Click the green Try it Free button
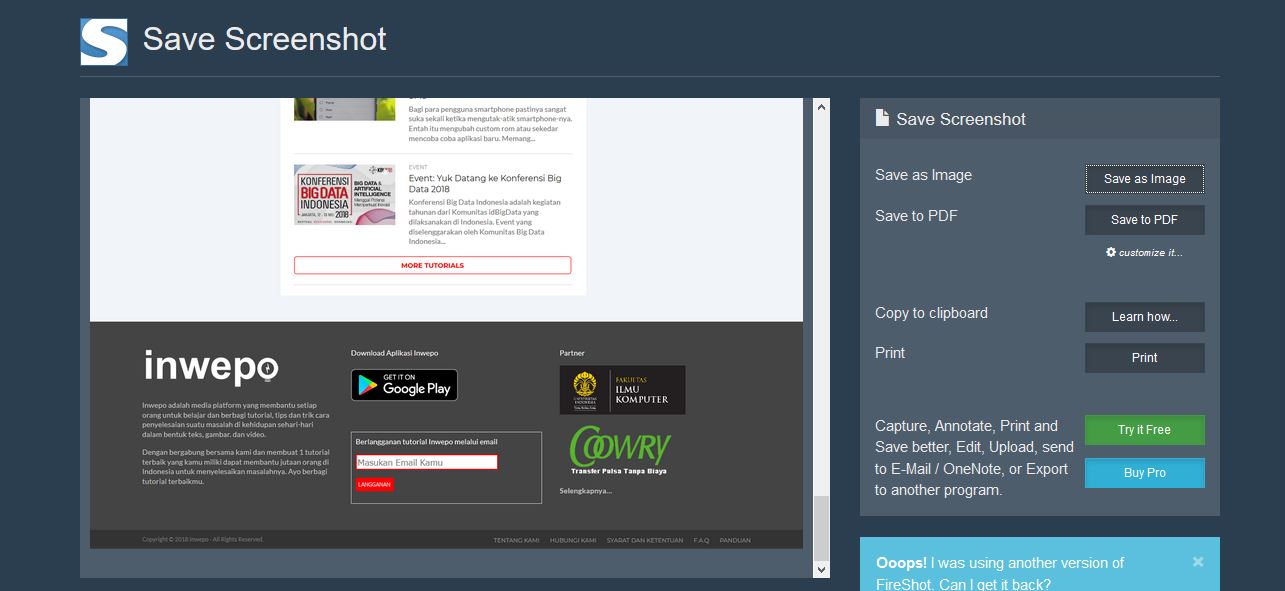The height and width of the screenshot is (591, 1285). click(1145, 430)
